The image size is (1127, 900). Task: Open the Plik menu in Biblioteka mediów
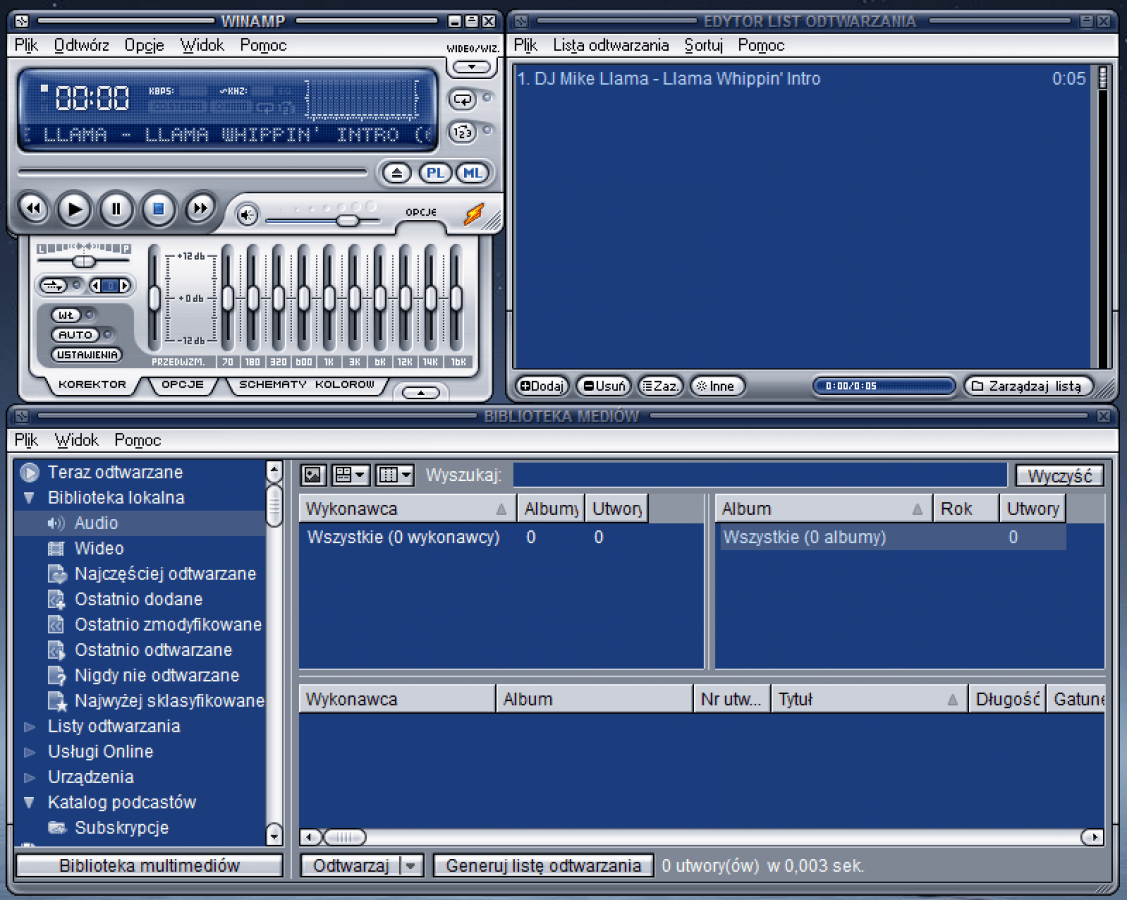26,440
